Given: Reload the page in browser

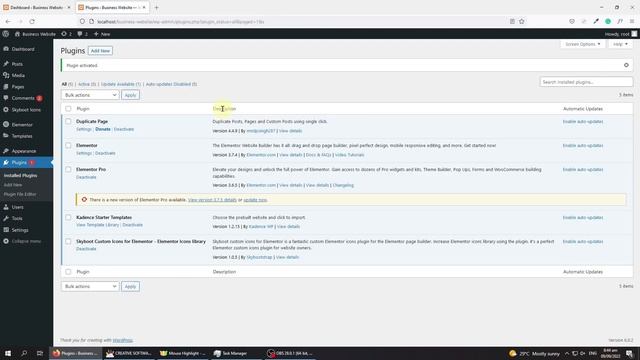Looking at the screenshot, I should (32, 21).
